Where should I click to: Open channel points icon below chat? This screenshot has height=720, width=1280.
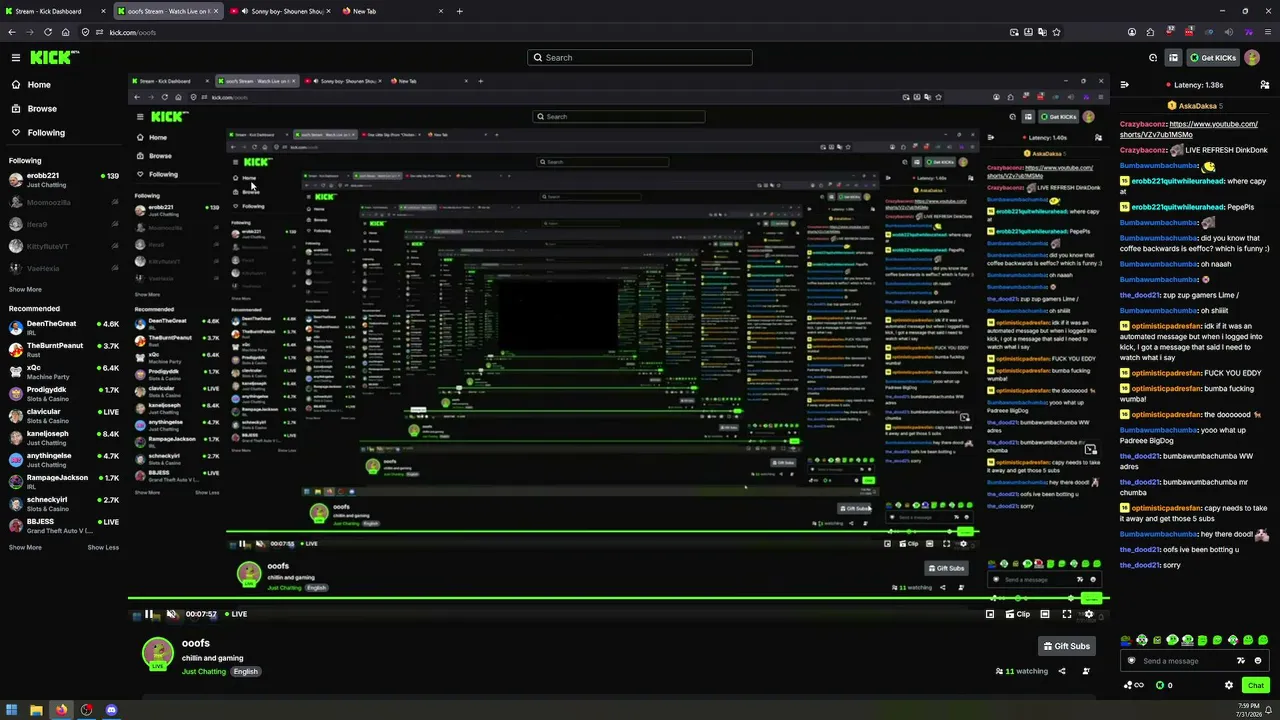pos(1134,685)
